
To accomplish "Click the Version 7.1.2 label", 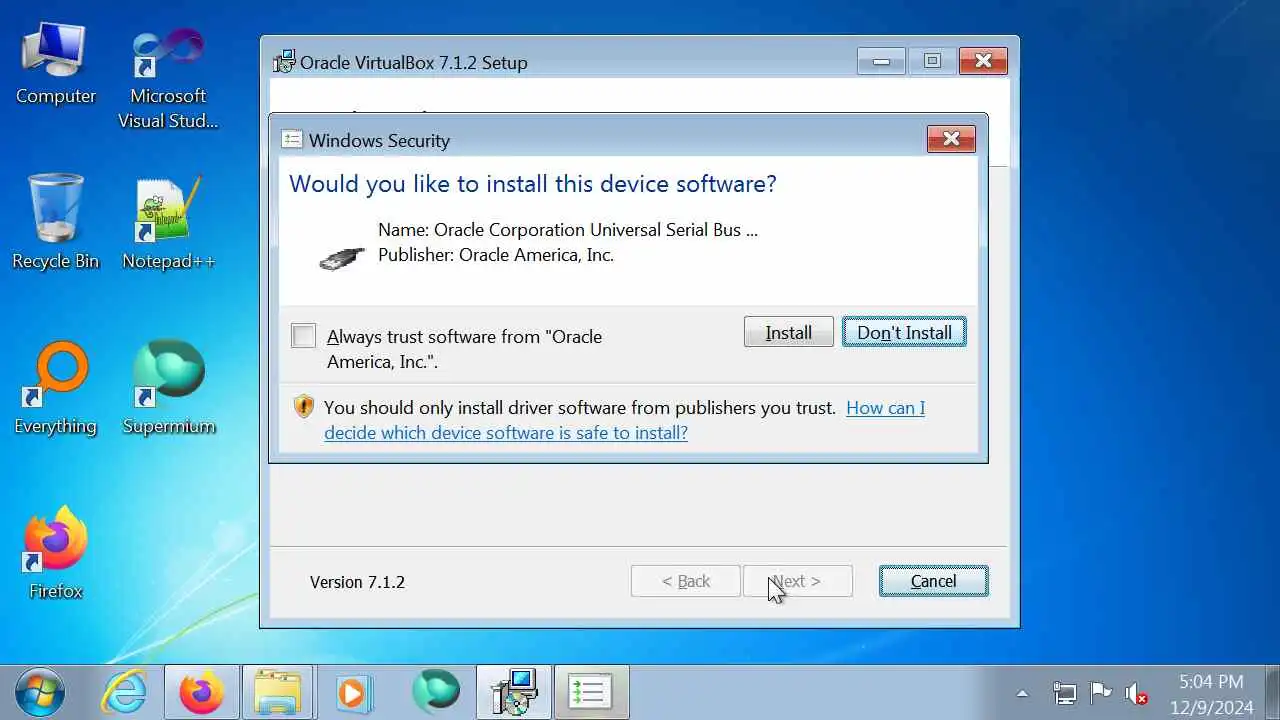I will click(357, 582).
